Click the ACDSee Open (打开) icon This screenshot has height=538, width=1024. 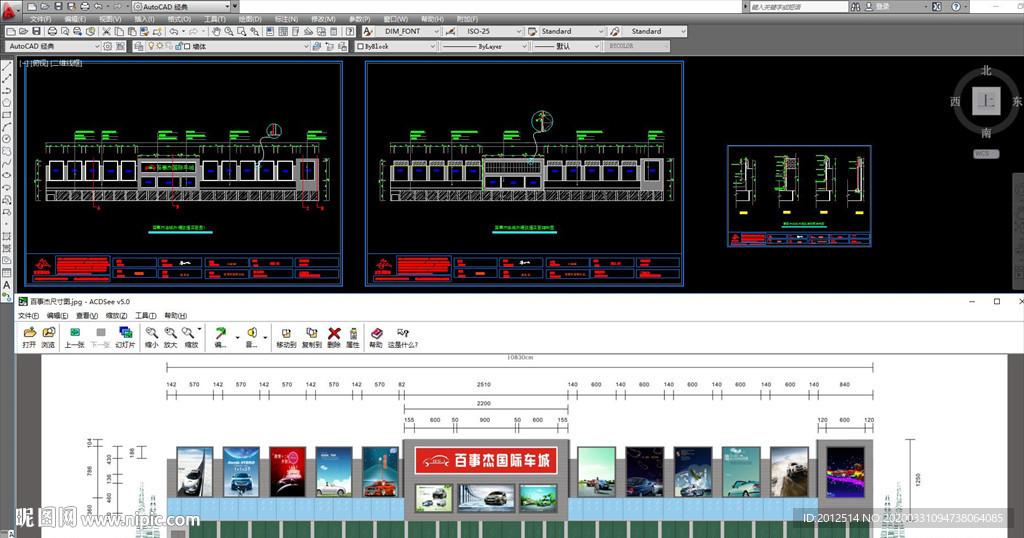click(x=29, y=333)
